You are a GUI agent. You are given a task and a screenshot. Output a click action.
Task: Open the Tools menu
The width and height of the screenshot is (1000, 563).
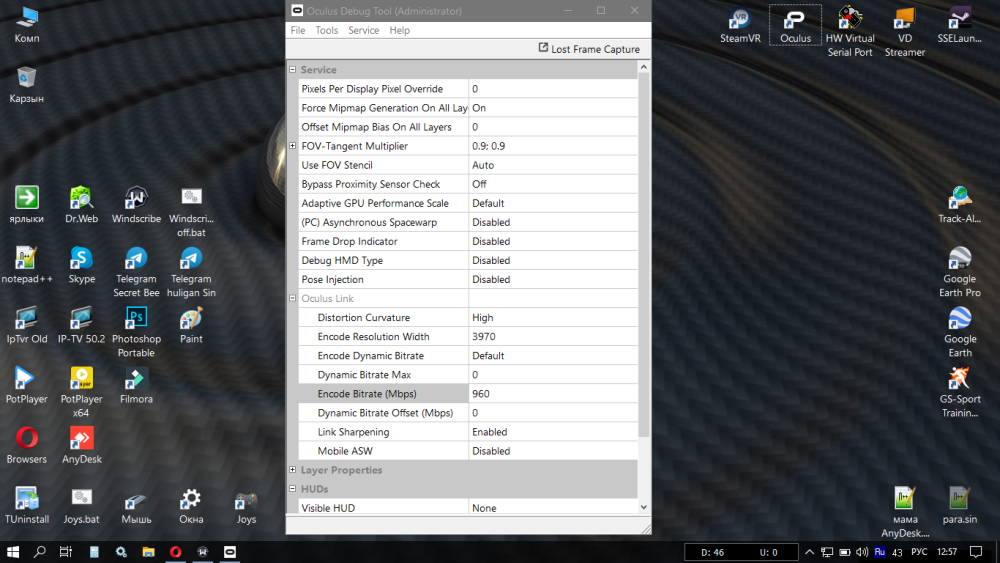pos(327,30)
